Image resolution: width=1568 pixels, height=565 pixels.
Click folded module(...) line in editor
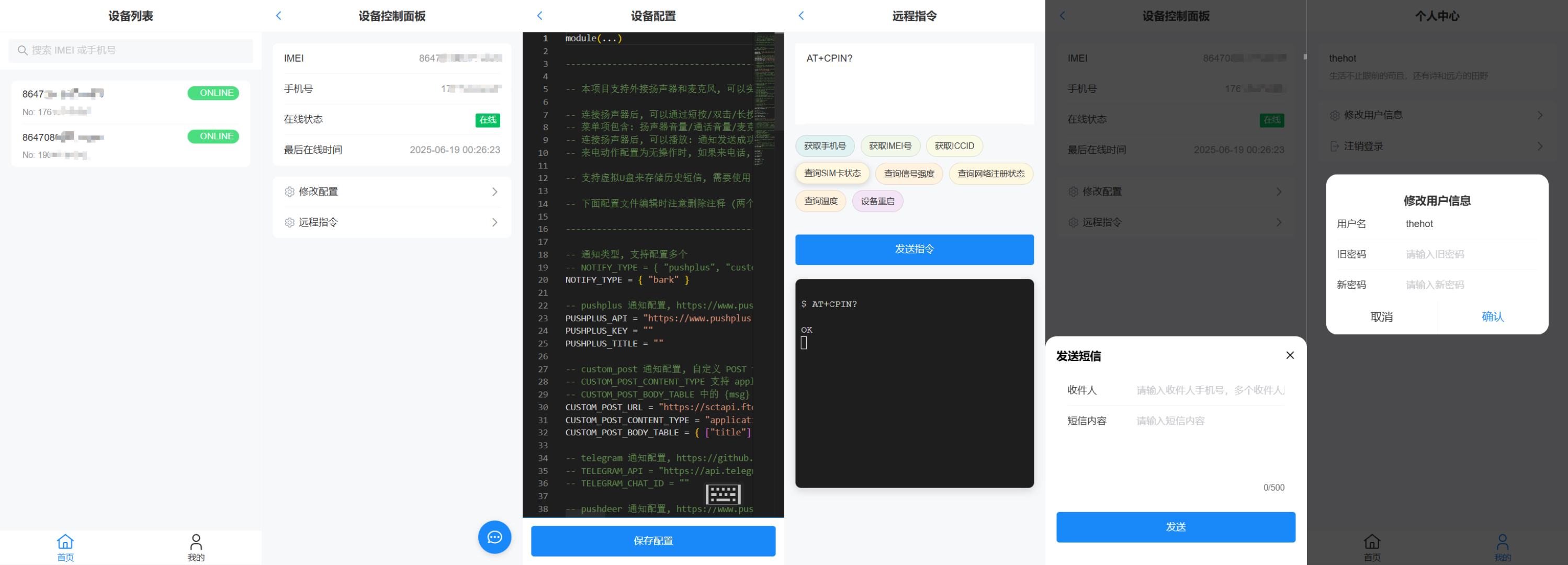[593, 38]
